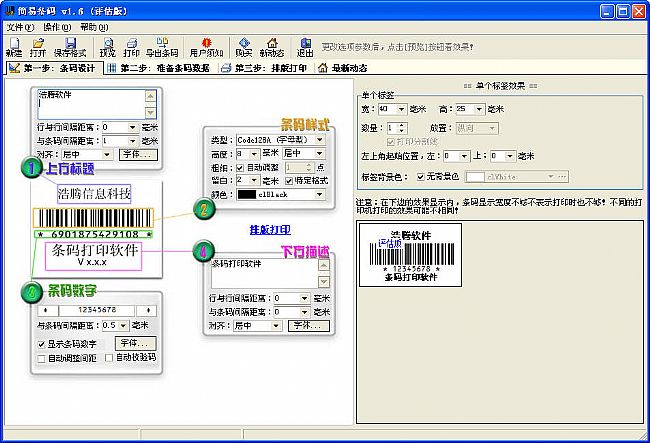650x443 pixels.
Task: Click barcode number 字体... button
Action: point(135,344)
